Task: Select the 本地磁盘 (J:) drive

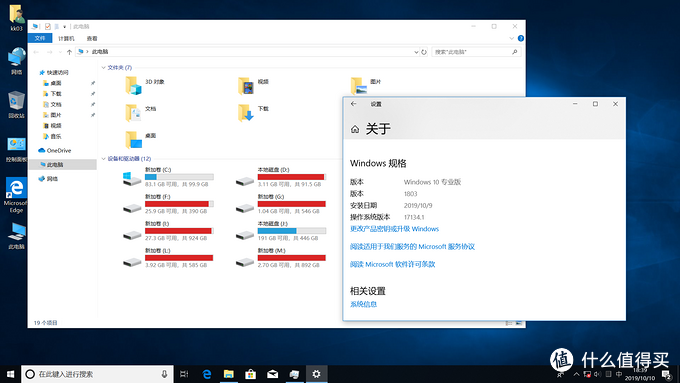Action: point(281,231)
